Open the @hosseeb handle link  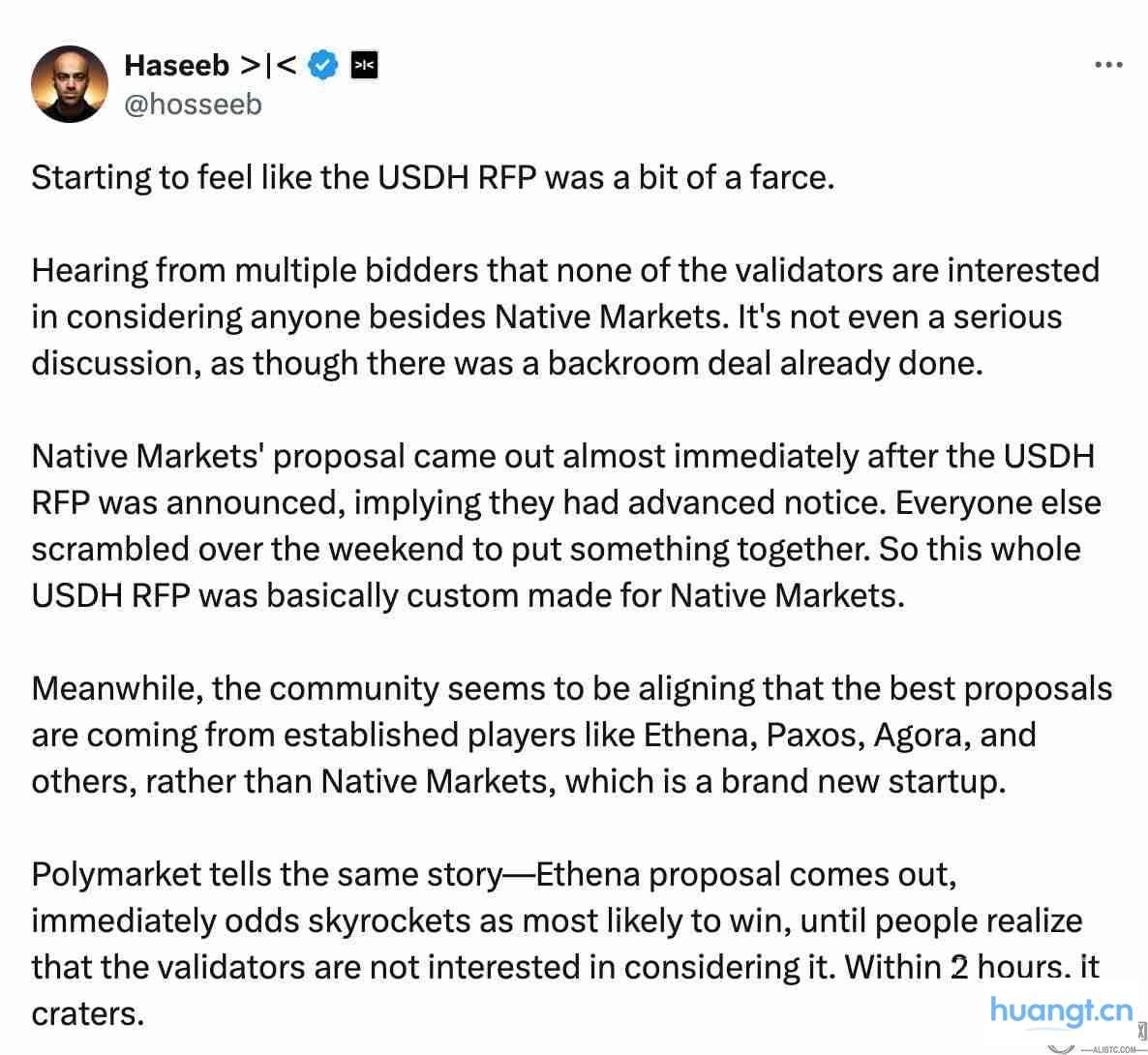coord(194,104)
